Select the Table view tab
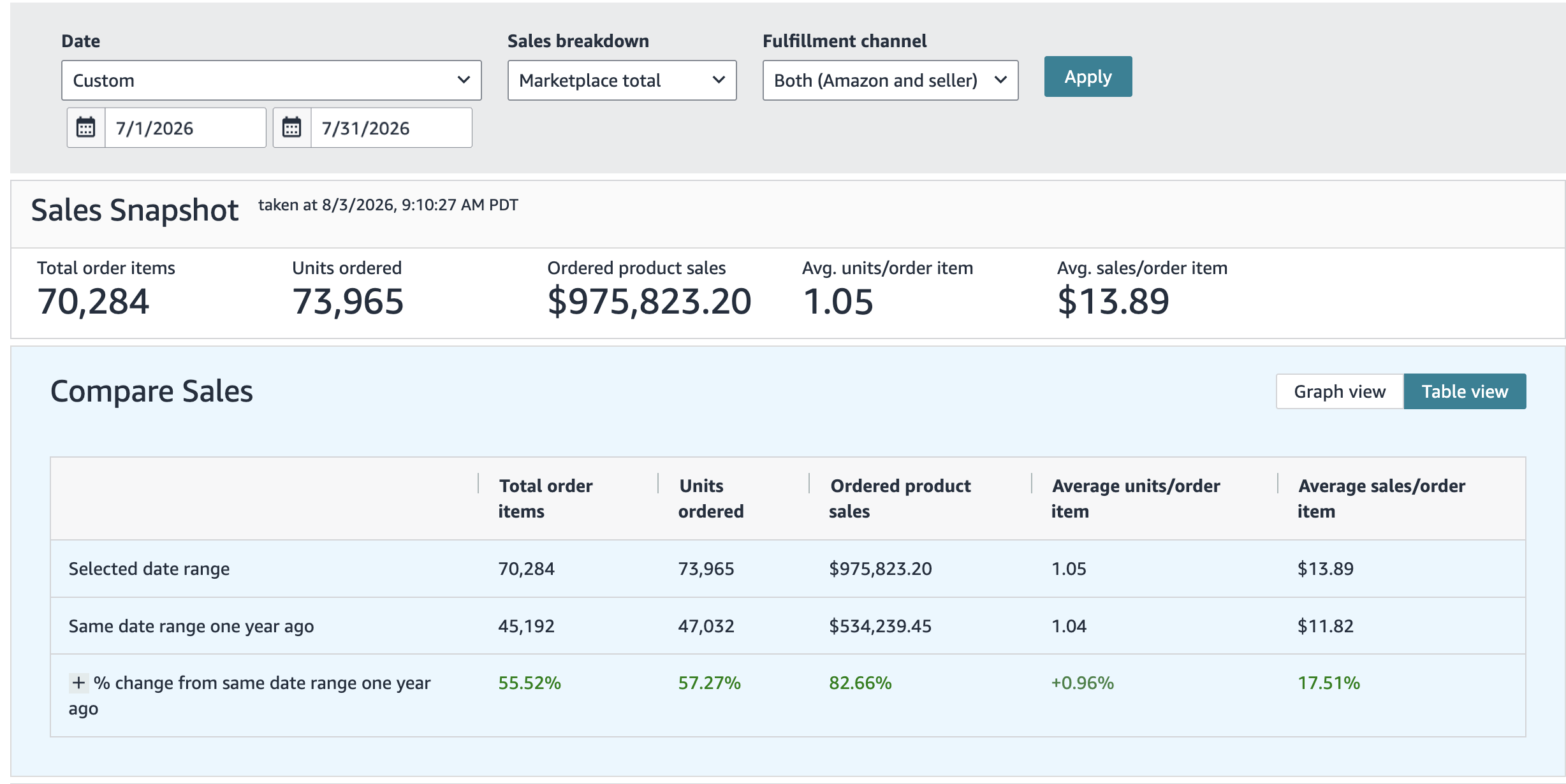Image resolution: width=1566 pixels, height=784 pixels. (1465, 391)
